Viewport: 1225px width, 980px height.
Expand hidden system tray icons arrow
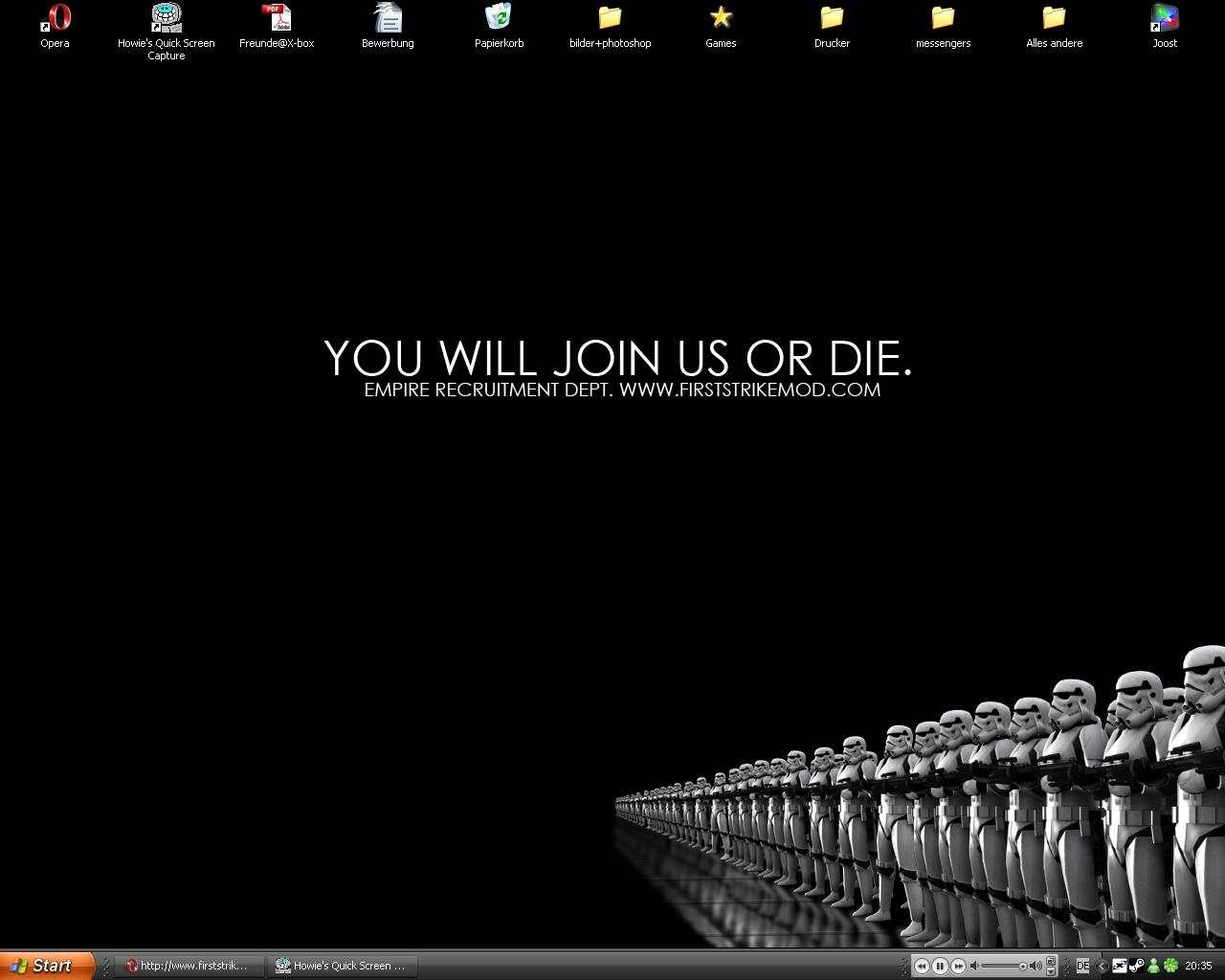pos(1102,966)
